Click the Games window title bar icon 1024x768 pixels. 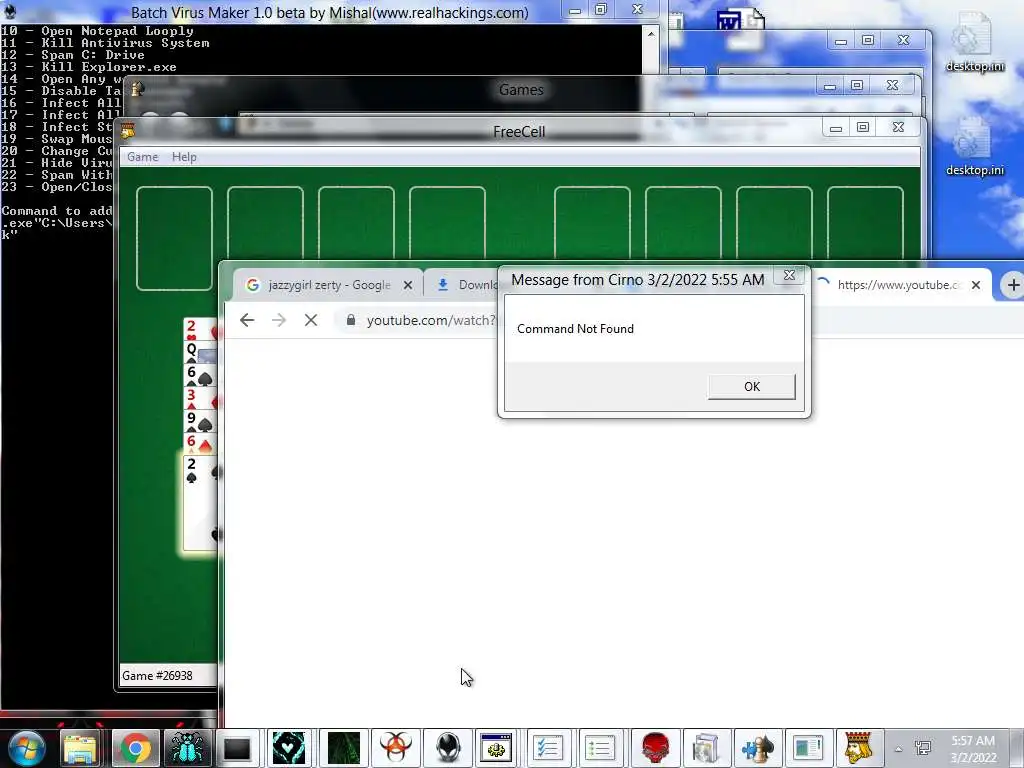coord(138,88)
